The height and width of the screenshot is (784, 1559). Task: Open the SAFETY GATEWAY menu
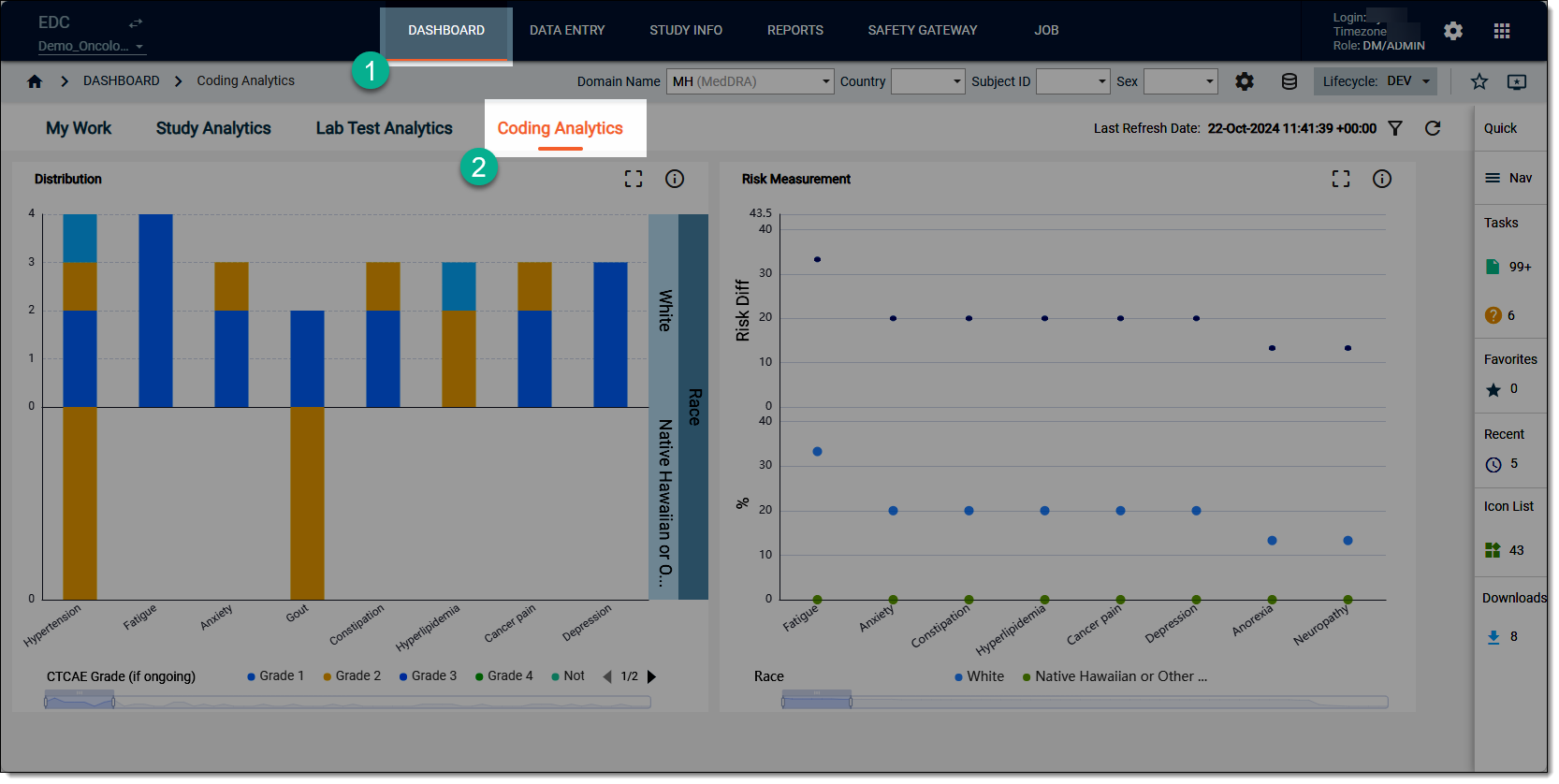click(923, 31)
